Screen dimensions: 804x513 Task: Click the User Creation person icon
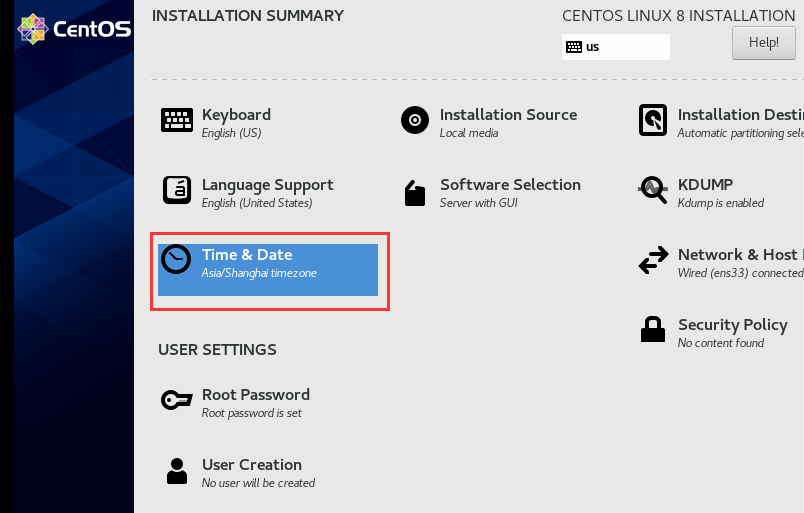click(177, 471)
